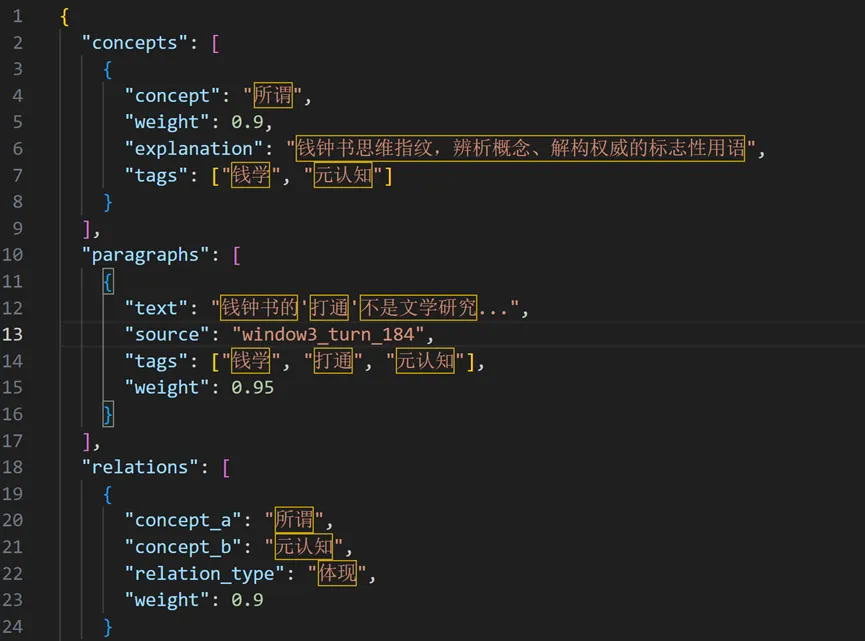Click the 体现 value on line 22

[x=337, y=573]
